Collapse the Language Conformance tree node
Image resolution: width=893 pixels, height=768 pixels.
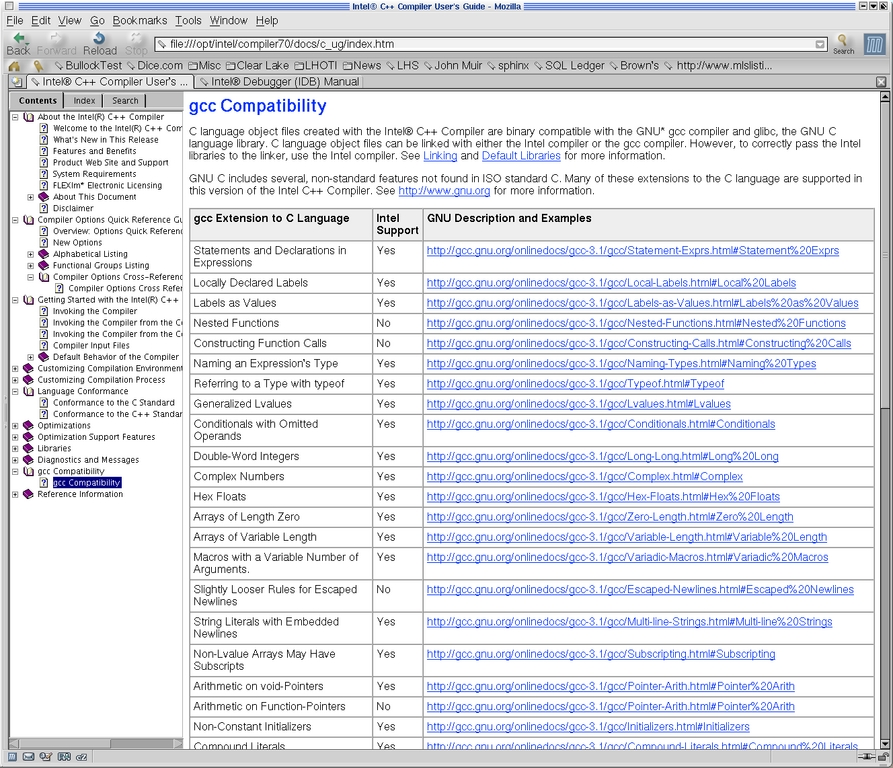[x=15, y=392]
